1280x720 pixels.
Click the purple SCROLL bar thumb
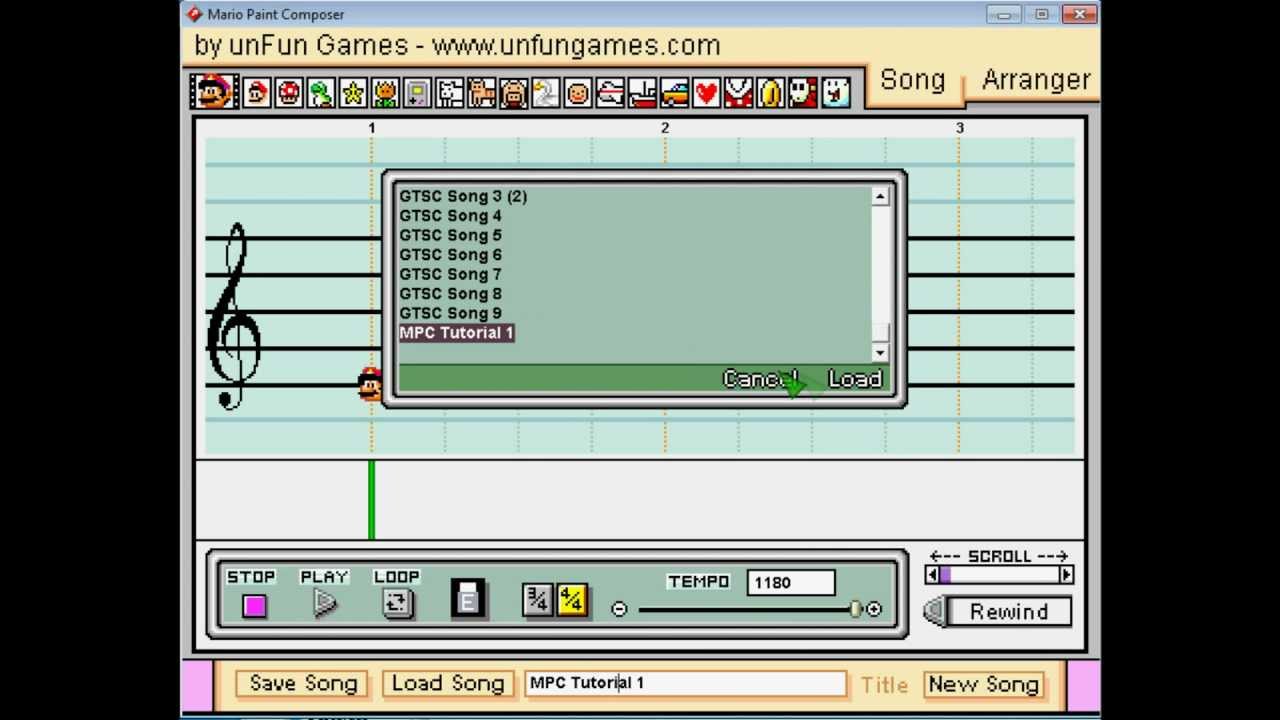pos(945,575)
